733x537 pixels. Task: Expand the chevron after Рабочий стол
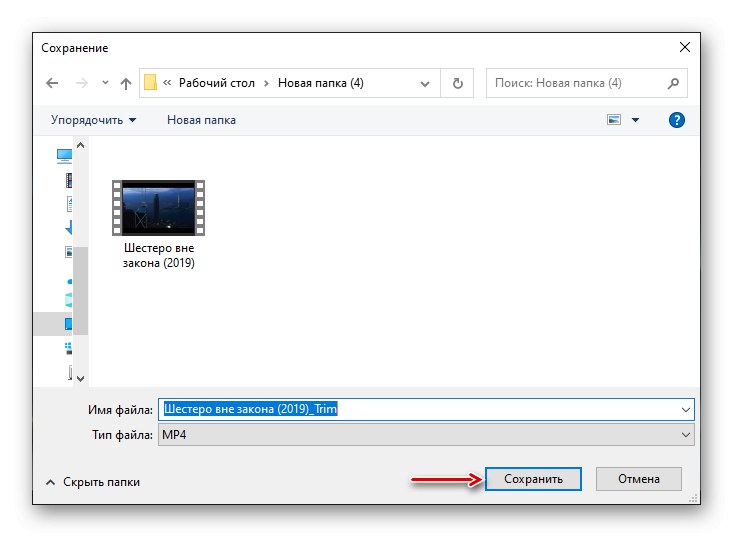point(266,83)
